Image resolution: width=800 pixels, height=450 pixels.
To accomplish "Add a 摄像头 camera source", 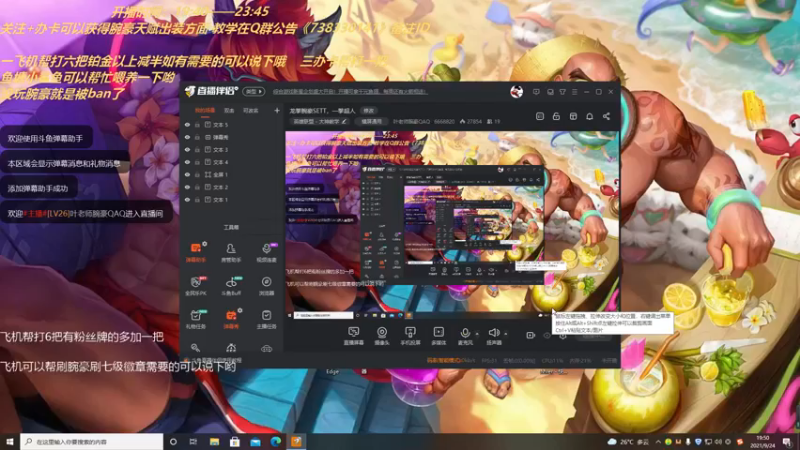I will 382,336.
